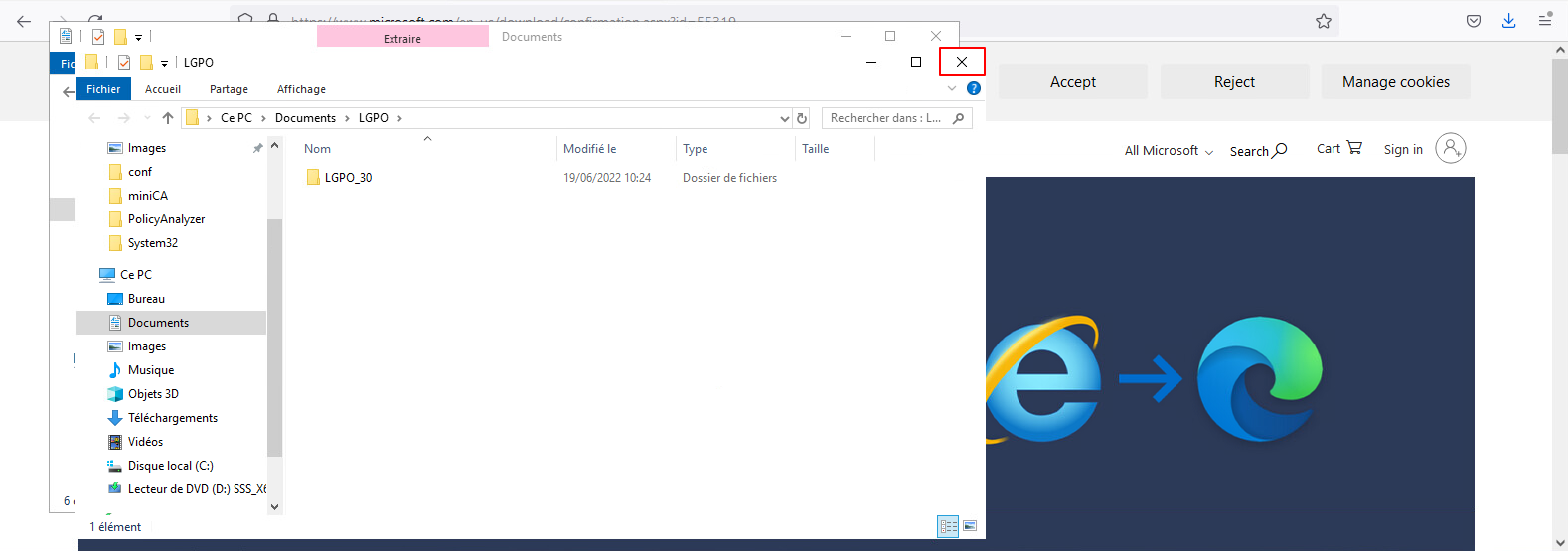This screenshot has width=1568, height=551.
Task: Open the Fichier menu
Action: click(103, 89)
